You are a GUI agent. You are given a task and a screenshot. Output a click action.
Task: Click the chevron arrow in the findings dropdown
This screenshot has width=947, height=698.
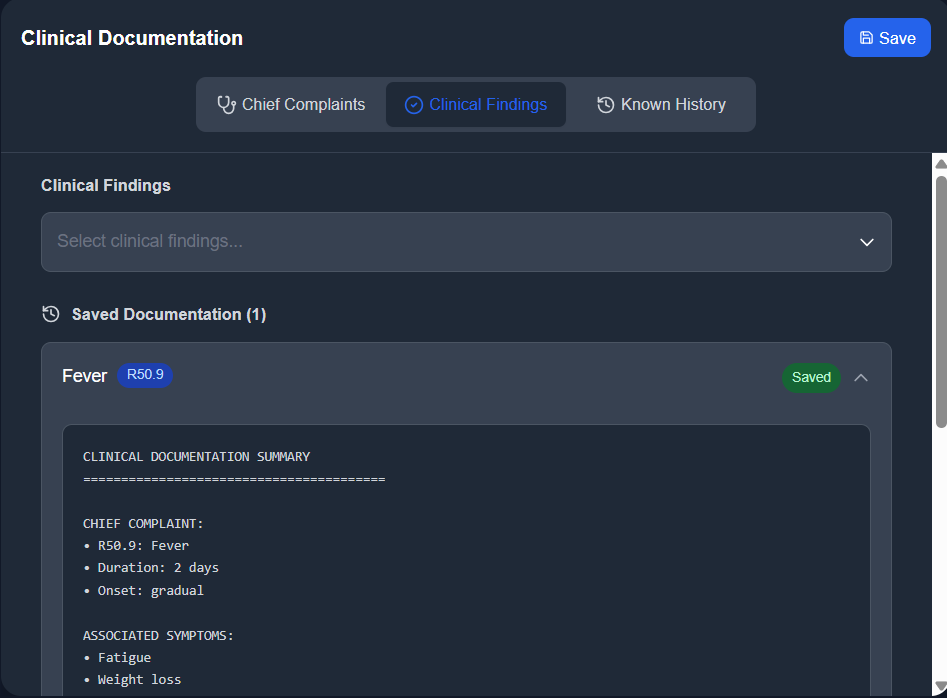(867, 242)
